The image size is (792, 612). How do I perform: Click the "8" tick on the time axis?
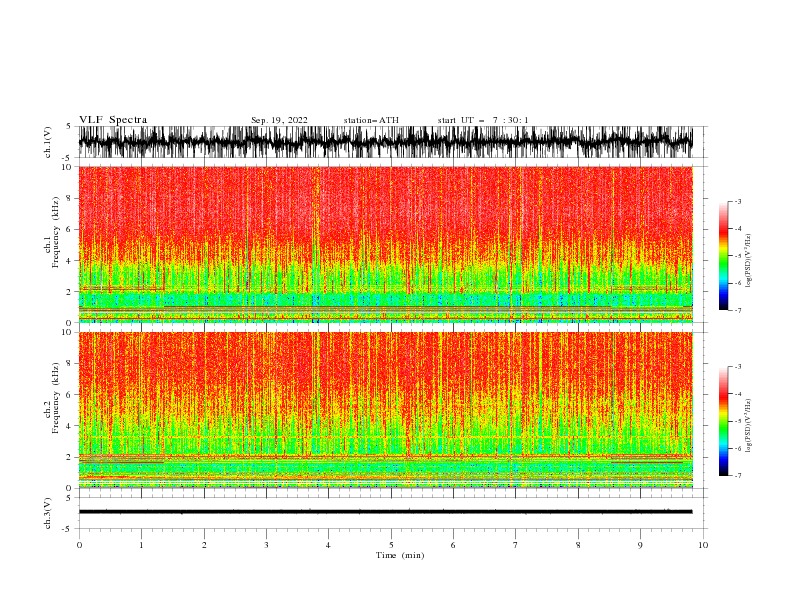[578, 545]
